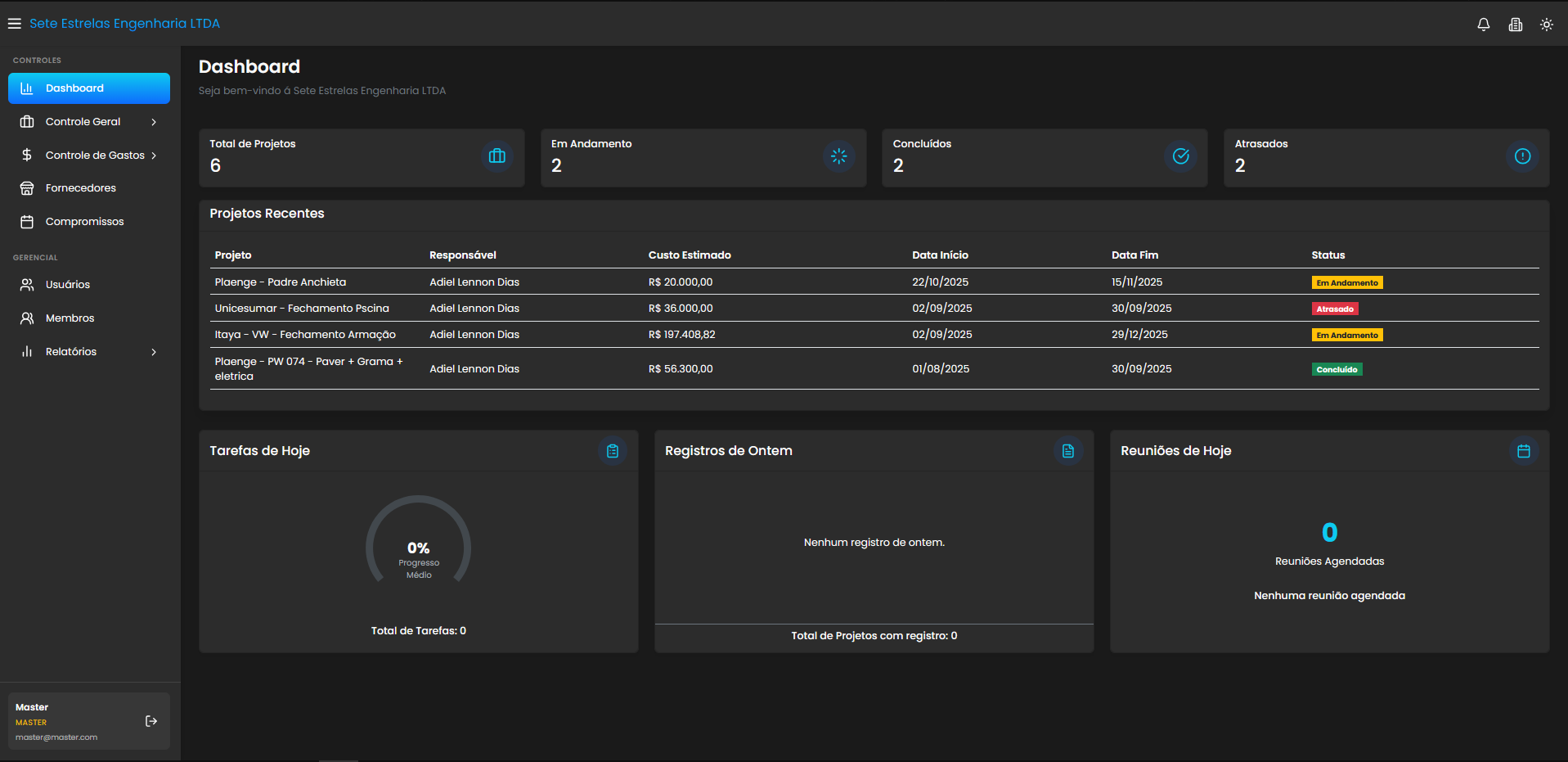Open Fornecedores in the sidebar
The width and height of the screenshot is (1568, 762).
click(x=80, y=188)
